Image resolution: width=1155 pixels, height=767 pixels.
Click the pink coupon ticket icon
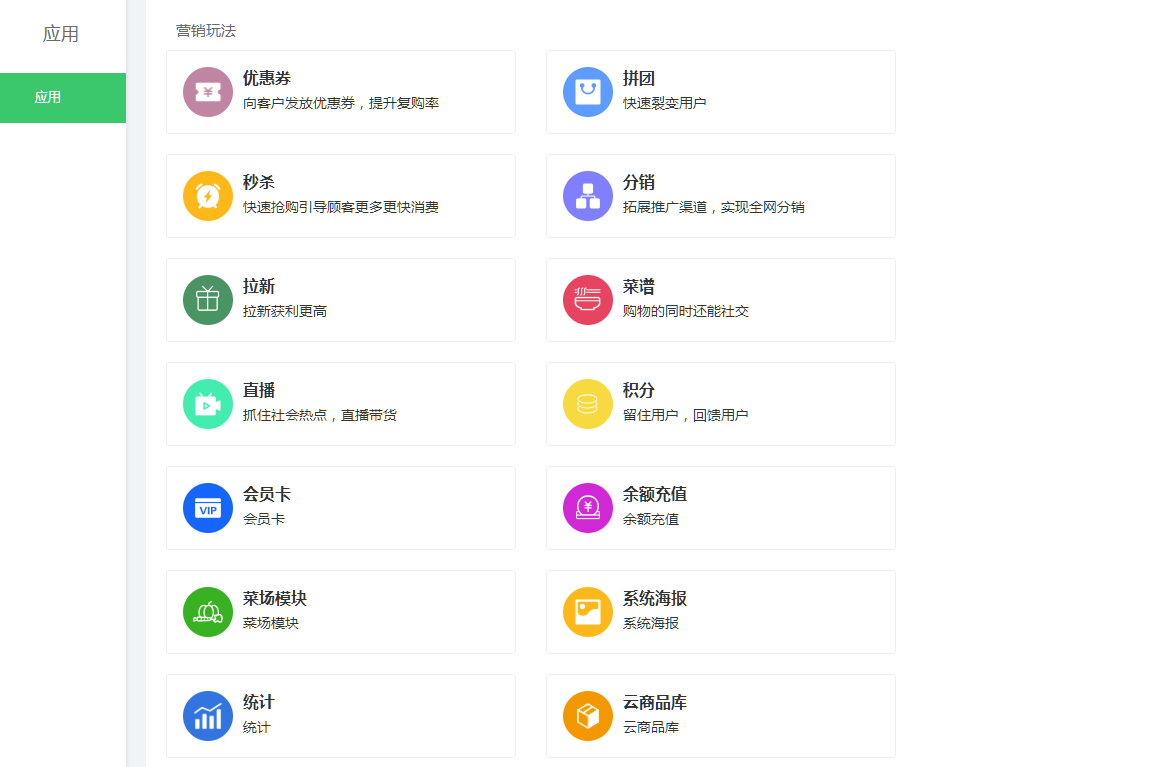[x=208, y=92]
